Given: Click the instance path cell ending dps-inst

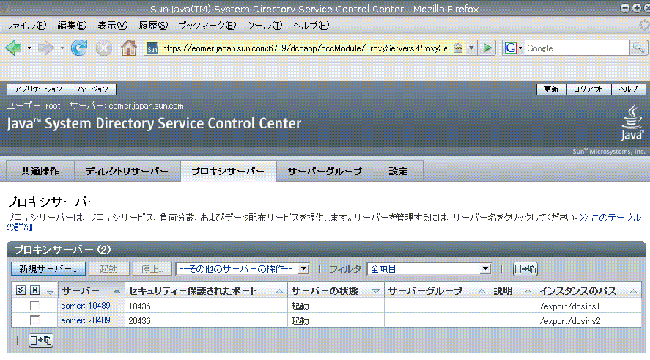Looking at the screenshot, I should [570, 306].
